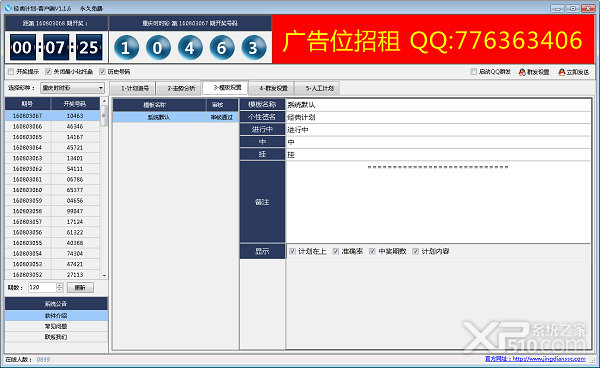The image size is (600, 368).
Task: Open 常见问题 in system announcements
Action: pos(56,326)
